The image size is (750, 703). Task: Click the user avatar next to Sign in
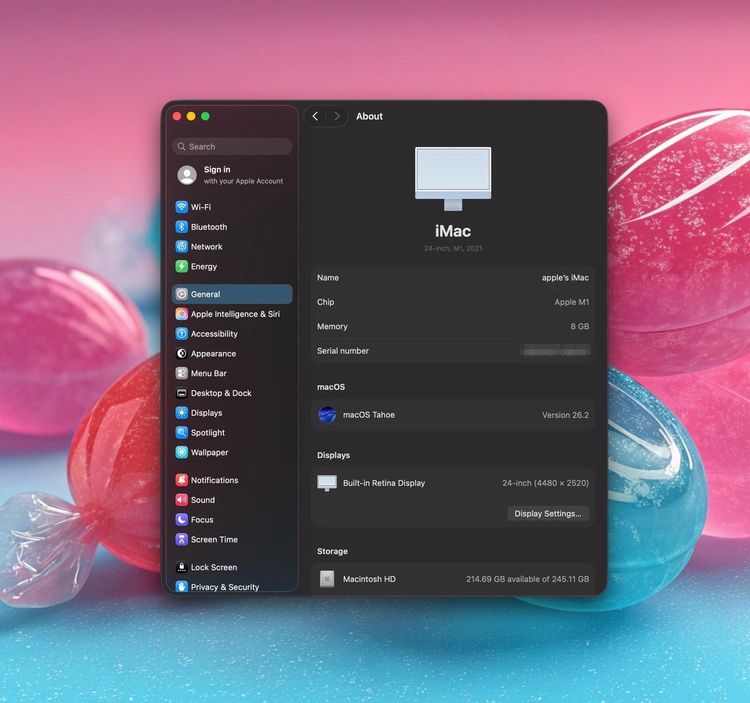(187, 175)
